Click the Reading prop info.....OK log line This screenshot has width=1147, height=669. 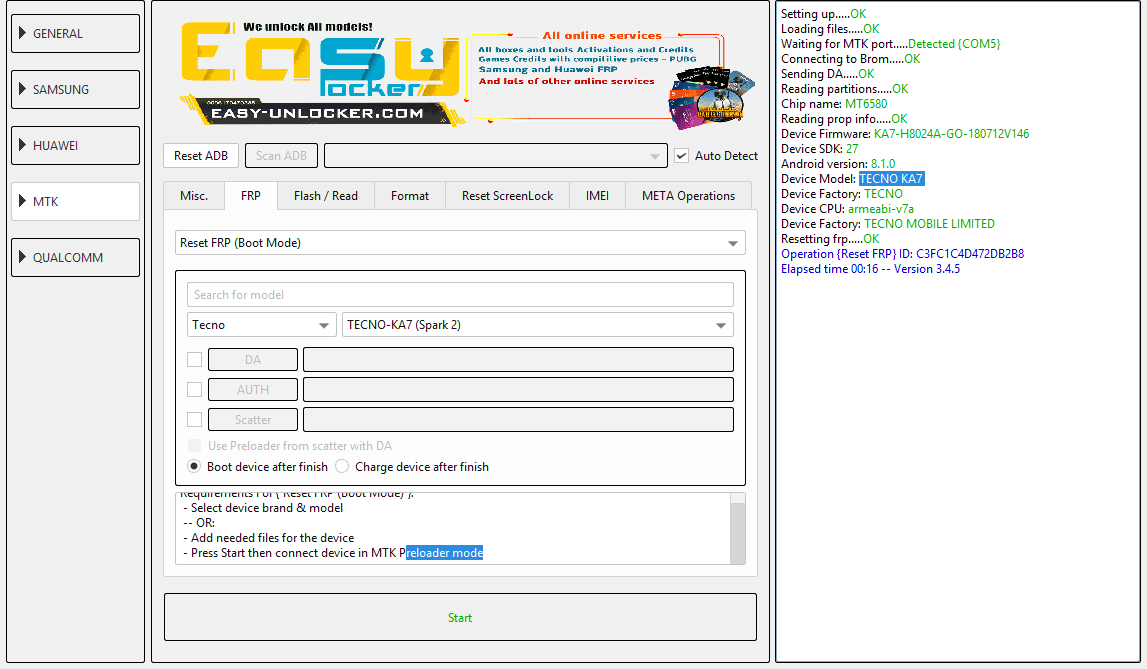[844, 119]
